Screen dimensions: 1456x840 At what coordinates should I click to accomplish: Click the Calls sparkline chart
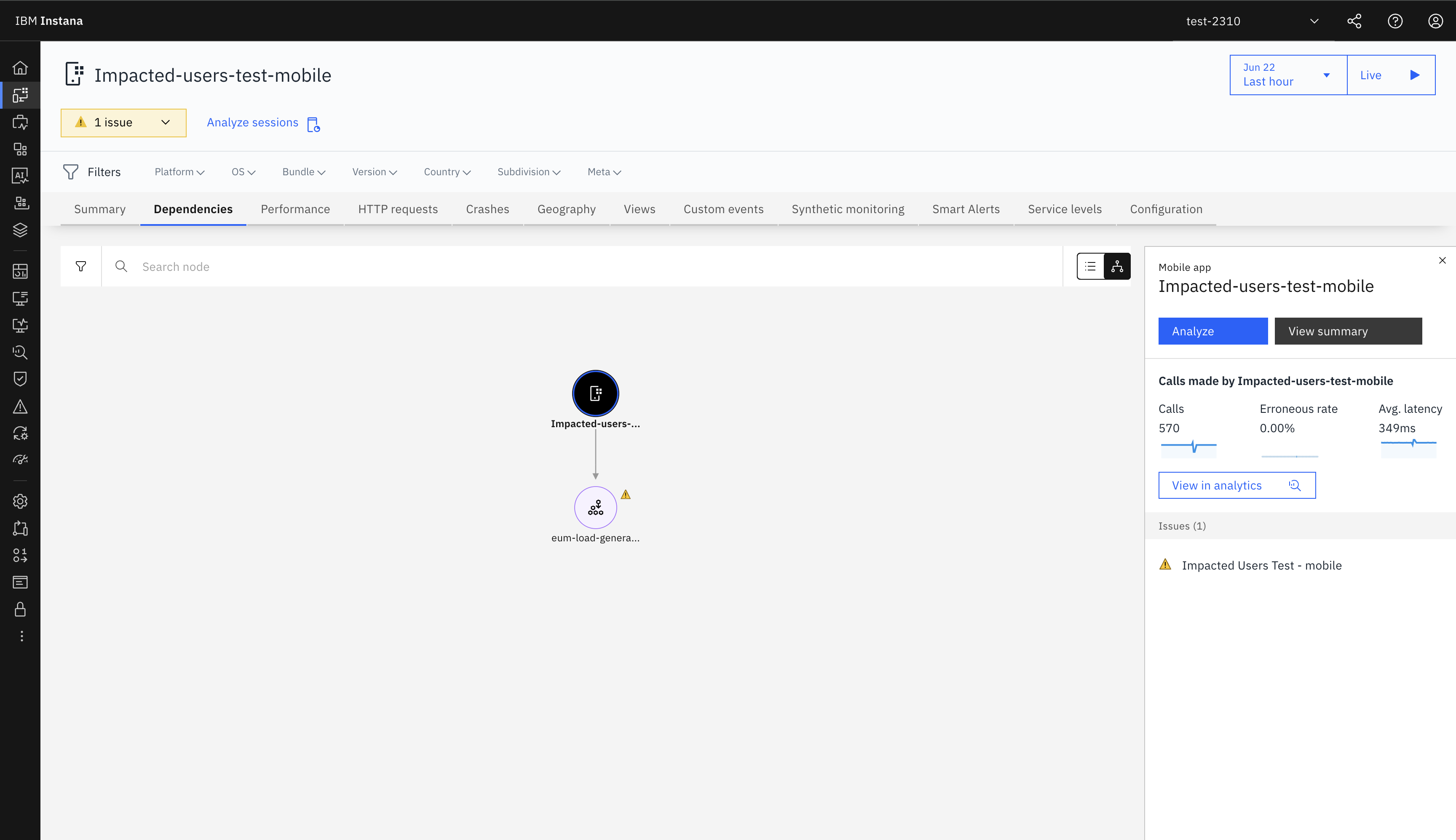click(1189, 449)
